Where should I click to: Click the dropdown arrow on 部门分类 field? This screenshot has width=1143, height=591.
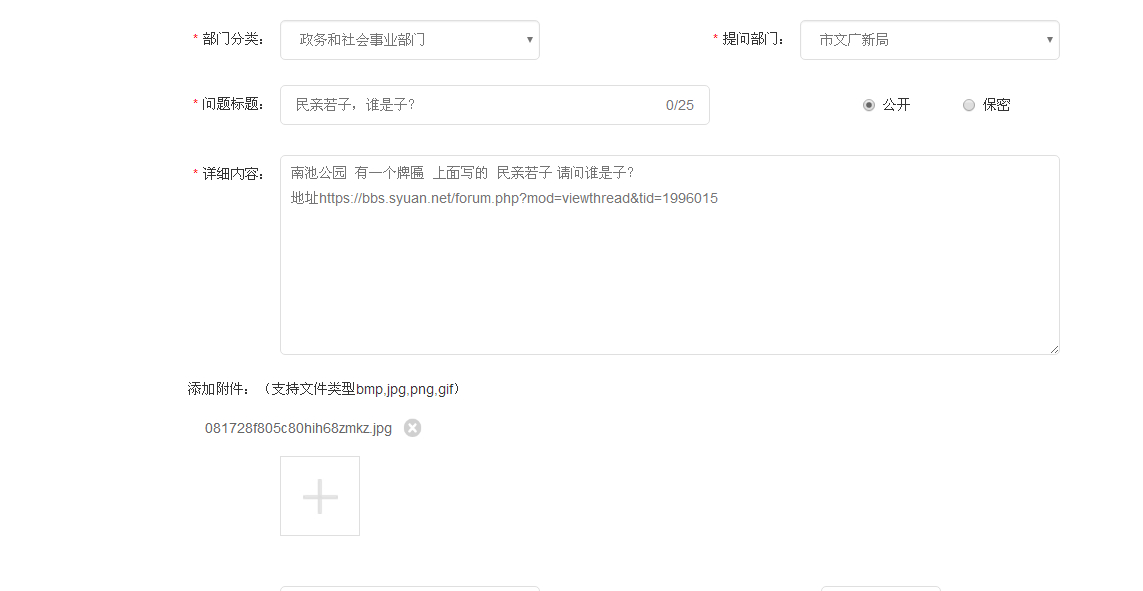[x=529, y=39]
